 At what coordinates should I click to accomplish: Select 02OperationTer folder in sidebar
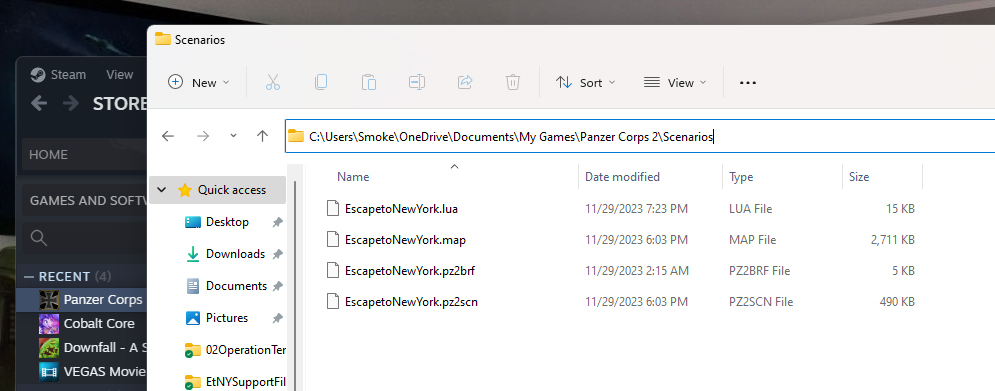click(x=235, y=350)
